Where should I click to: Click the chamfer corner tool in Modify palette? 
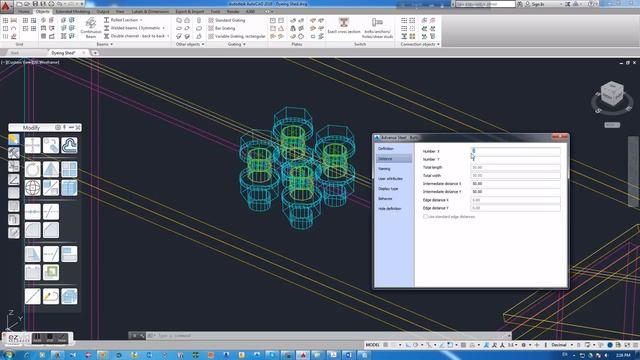51,230
